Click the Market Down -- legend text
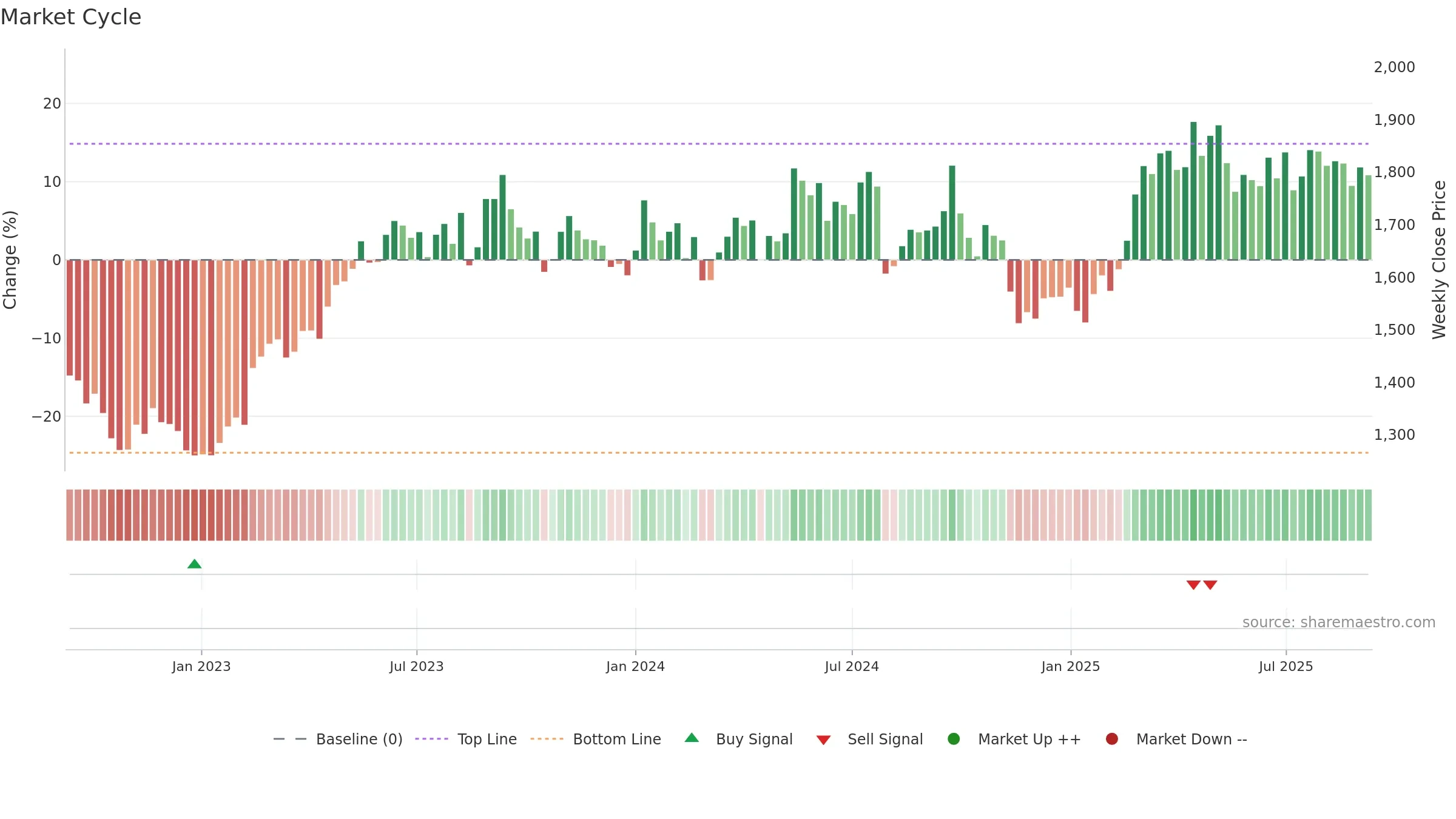 point(1191,739)
